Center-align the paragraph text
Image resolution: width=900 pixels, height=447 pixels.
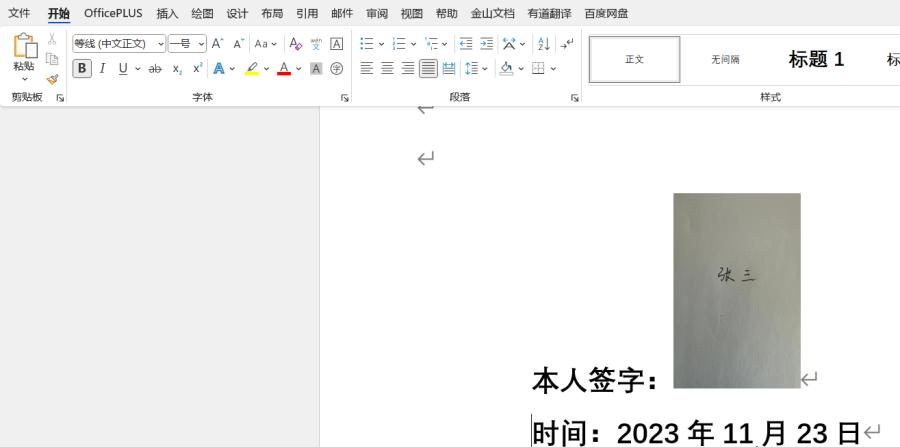(387, 69)
